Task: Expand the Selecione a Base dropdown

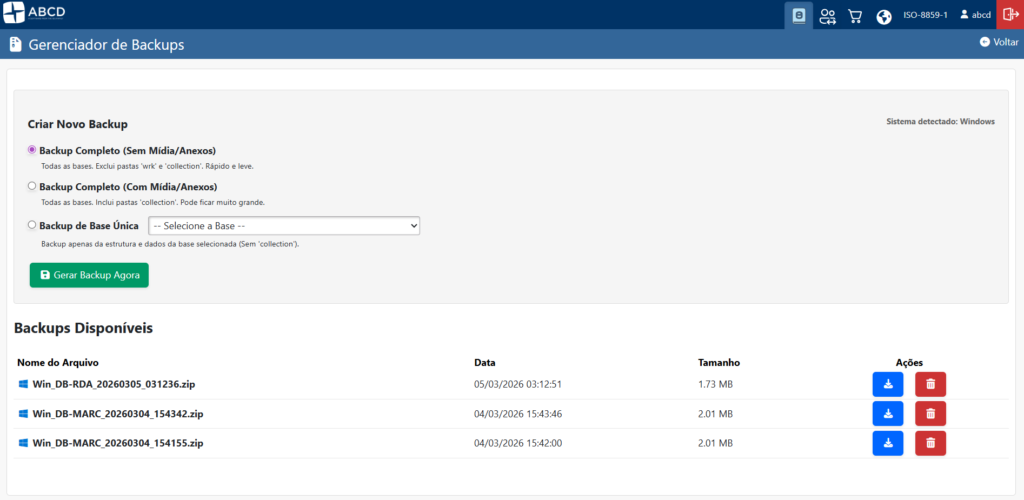Action: point(284,226)
